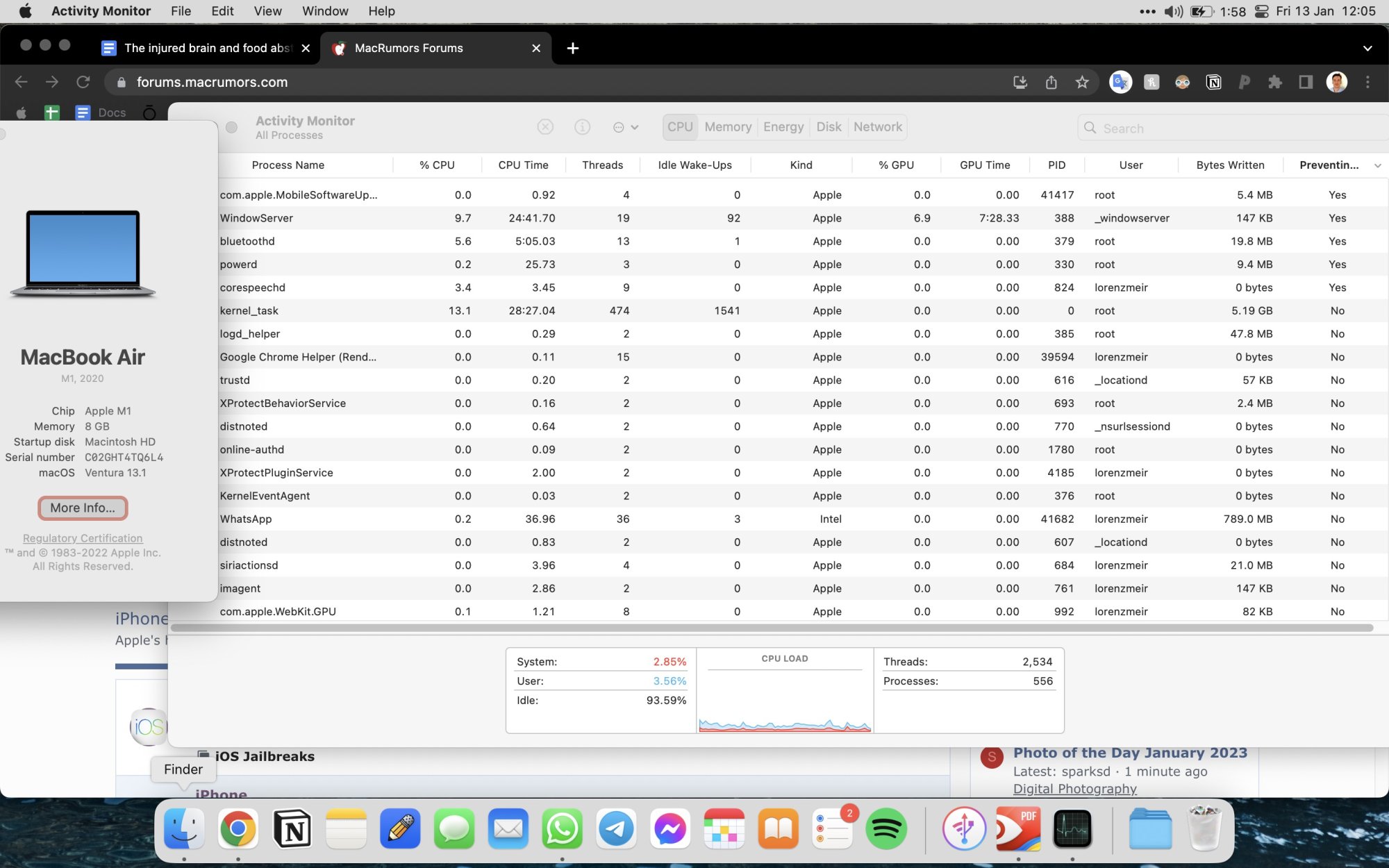Open Finder from the dock
Image resolution: width=1389 pixels, height=868 pixels.
point(184,828)
